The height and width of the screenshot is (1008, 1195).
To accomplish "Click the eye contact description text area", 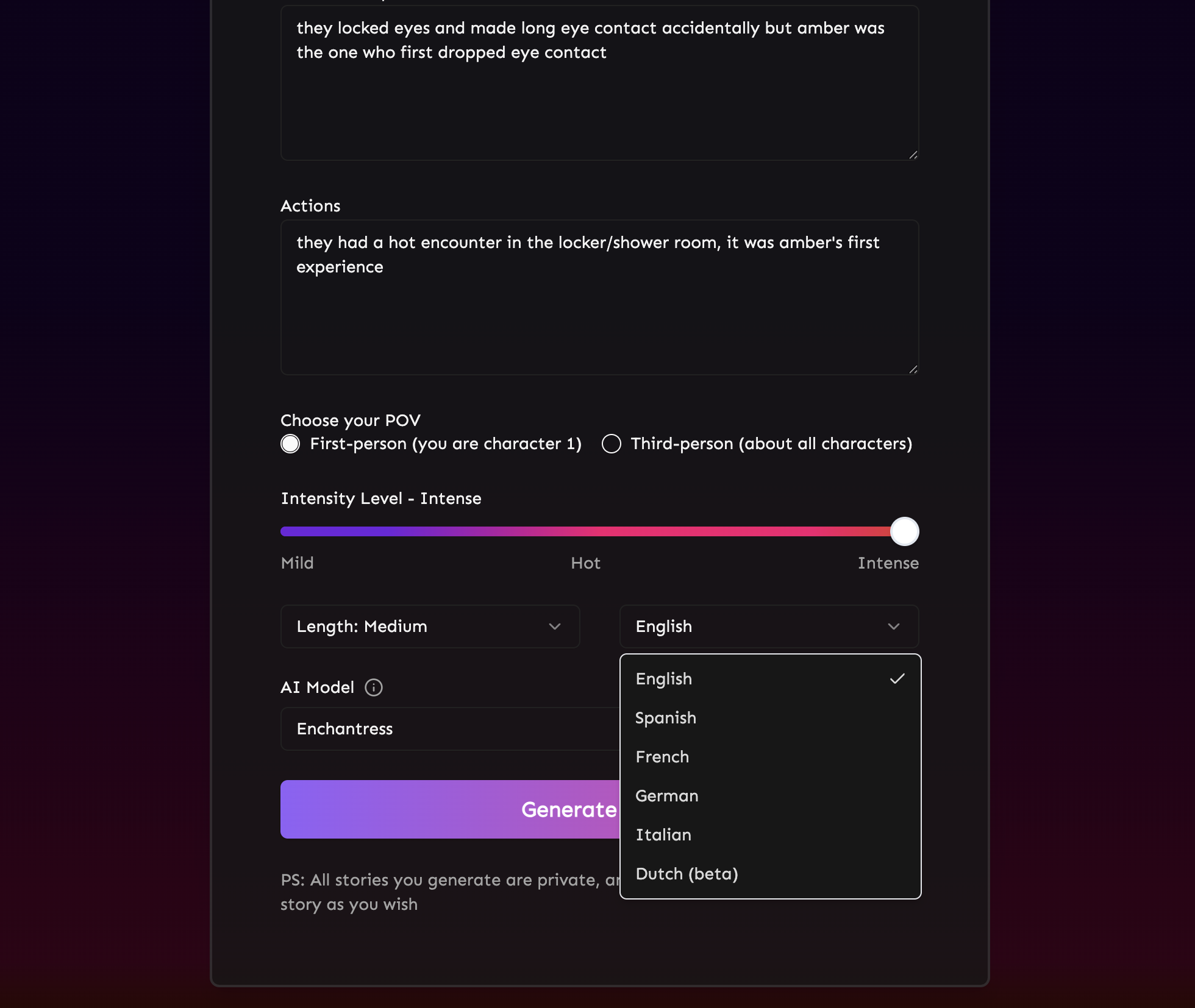I will pos(599,83).
